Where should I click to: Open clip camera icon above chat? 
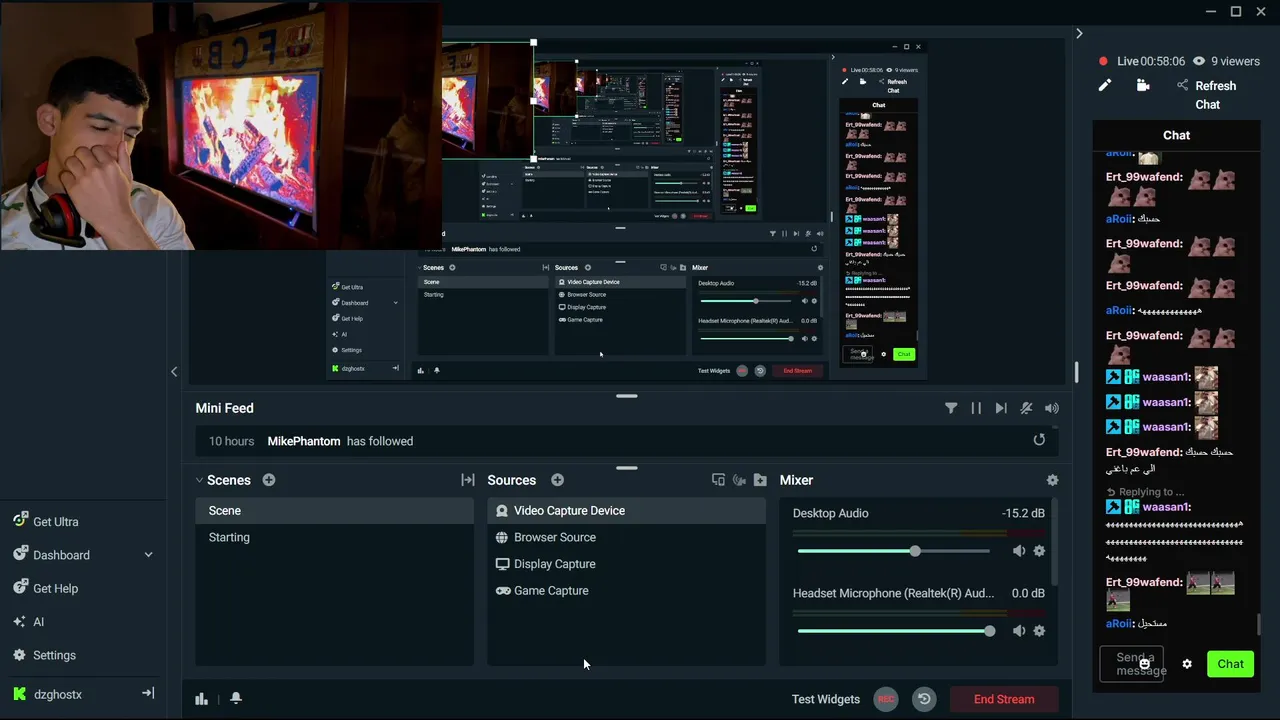1143,86
